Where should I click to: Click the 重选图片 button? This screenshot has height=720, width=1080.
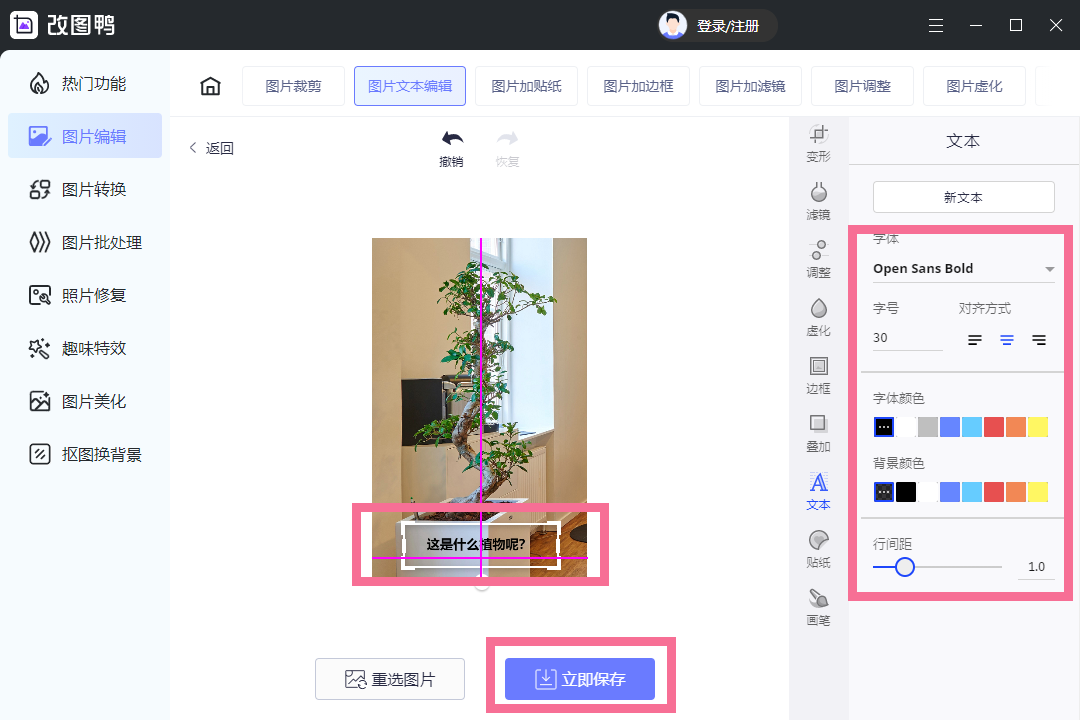tap(390, 679)
